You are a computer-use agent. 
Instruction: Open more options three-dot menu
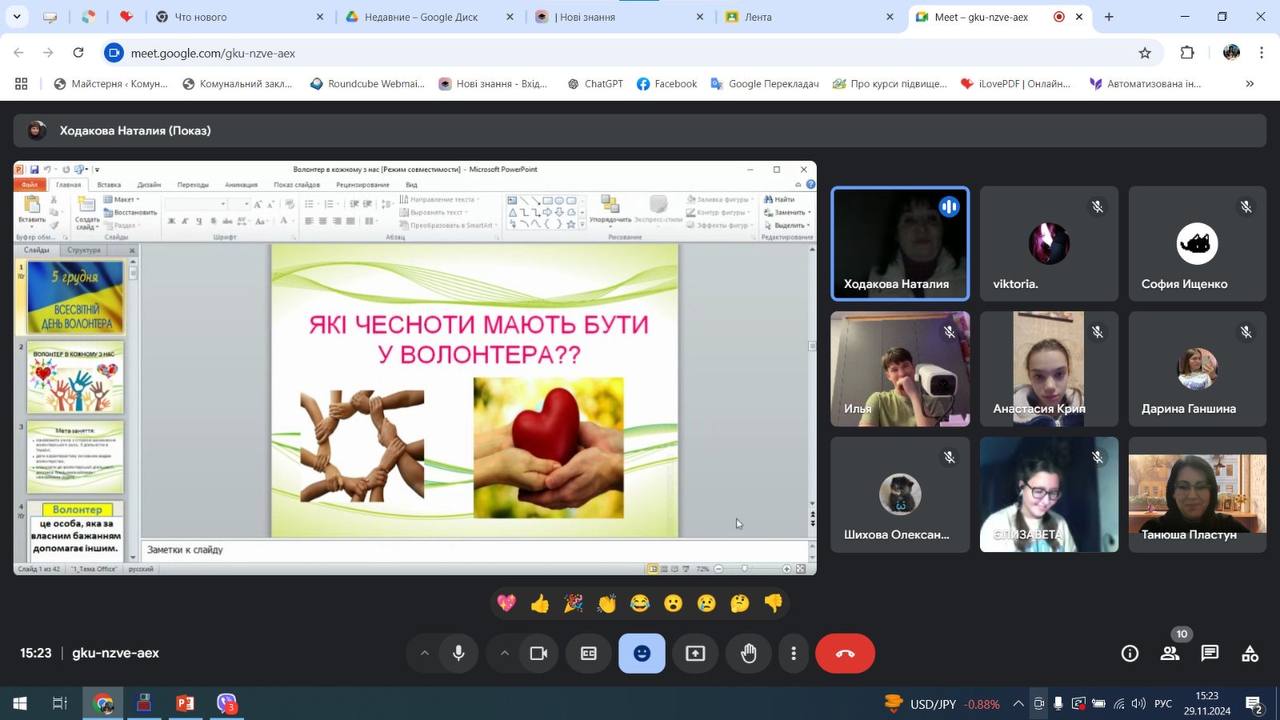click(x=793, y=653)
